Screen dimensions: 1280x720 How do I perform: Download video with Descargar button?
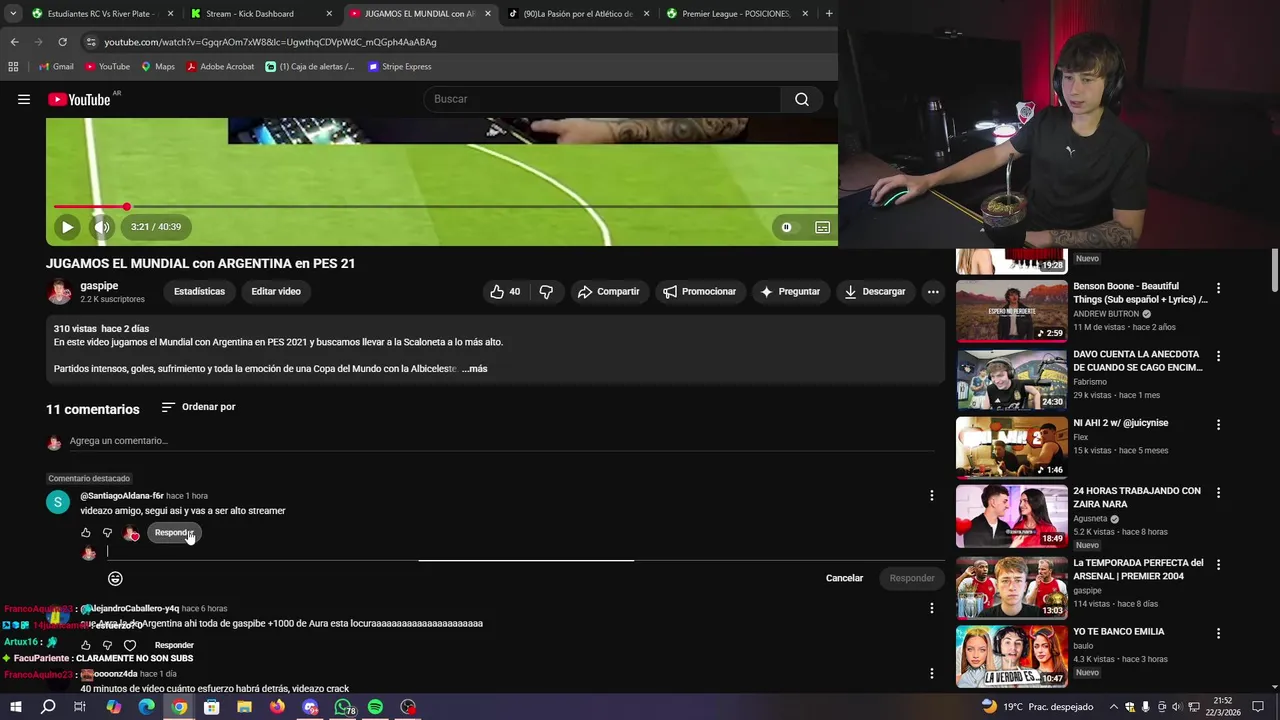tap(875, 292)
